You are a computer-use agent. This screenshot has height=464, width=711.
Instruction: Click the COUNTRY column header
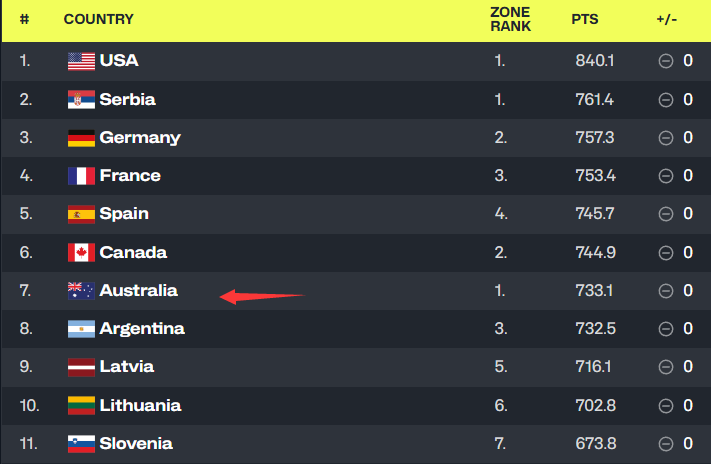[x=98, y=19]
